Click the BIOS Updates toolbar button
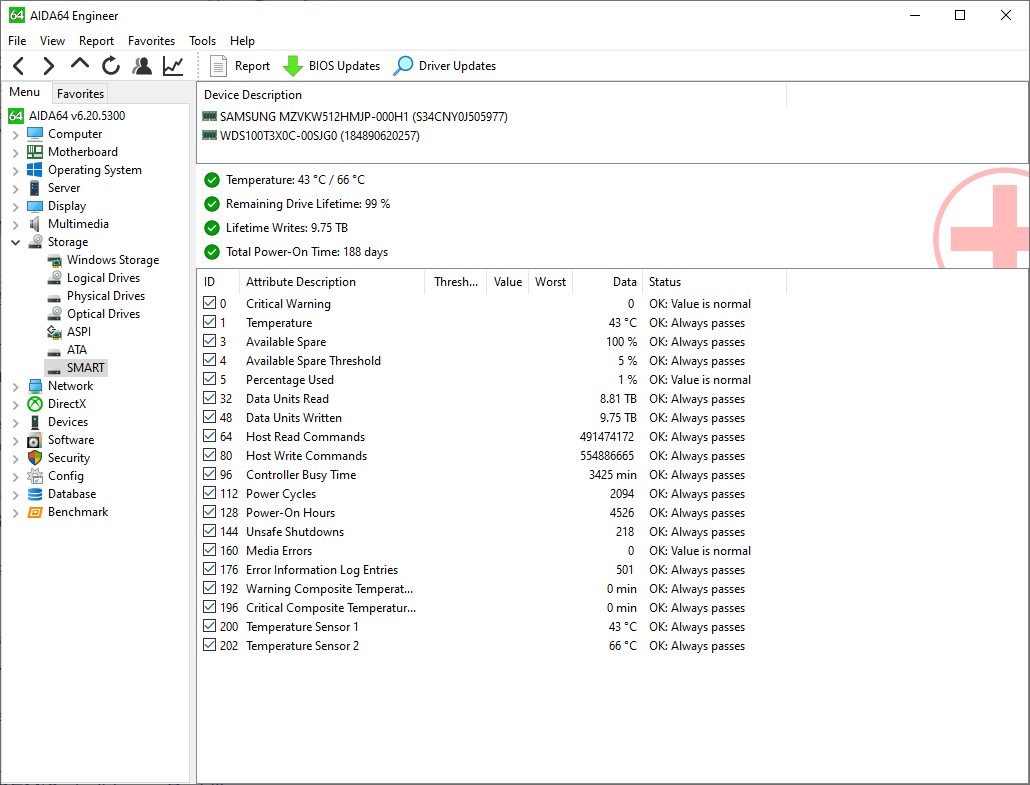Image resolution: width=1030 pixels, height=785 pixels. pos(332,66)
